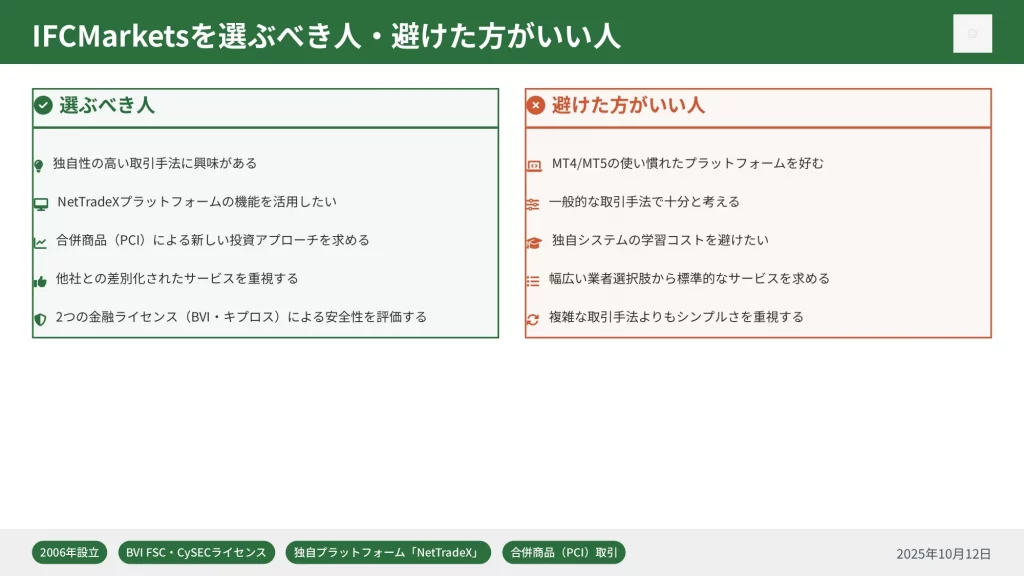Viewport: 1024px width, 576px height.
Task: Click the red X-circle icon beside 避けた方がいい人
Action: [536, 105]
